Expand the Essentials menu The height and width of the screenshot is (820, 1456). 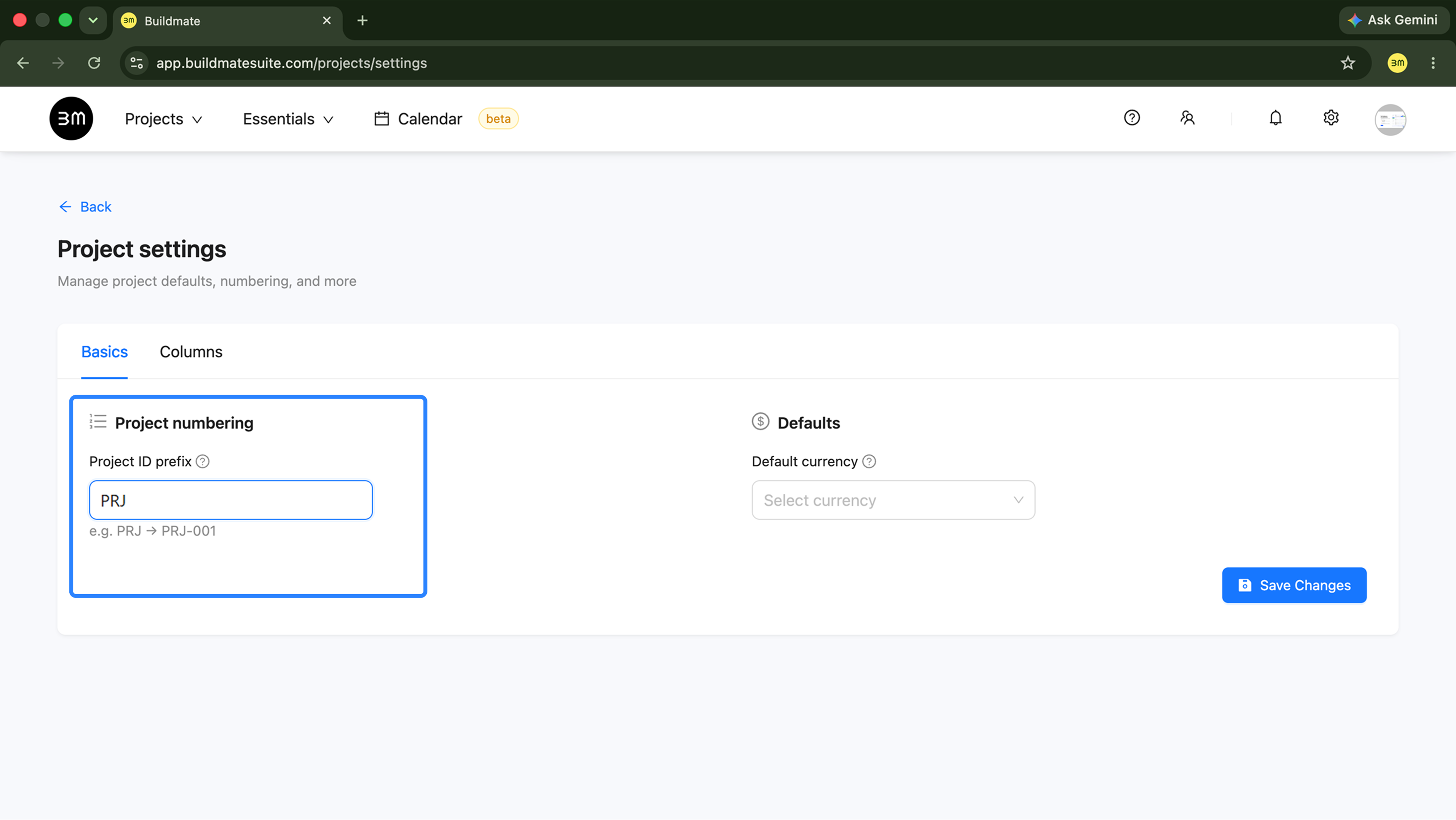288,119
